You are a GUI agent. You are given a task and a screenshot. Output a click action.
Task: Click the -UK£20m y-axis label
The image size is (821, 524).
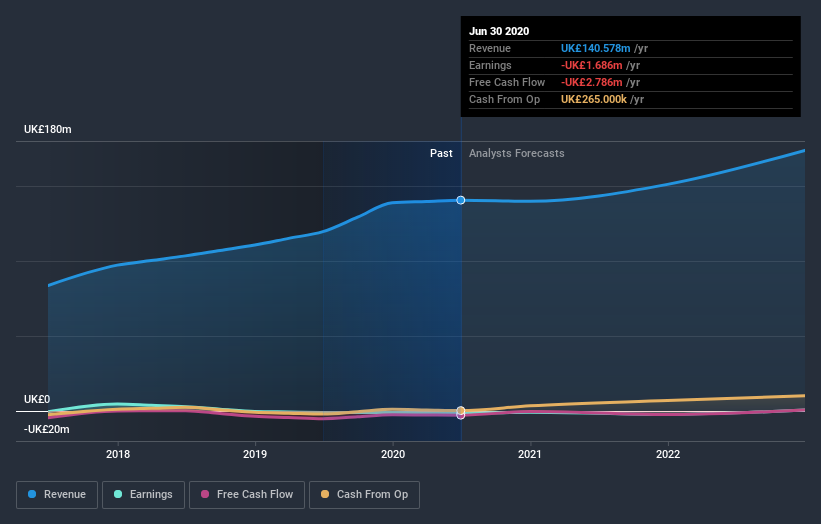(47, 429)
